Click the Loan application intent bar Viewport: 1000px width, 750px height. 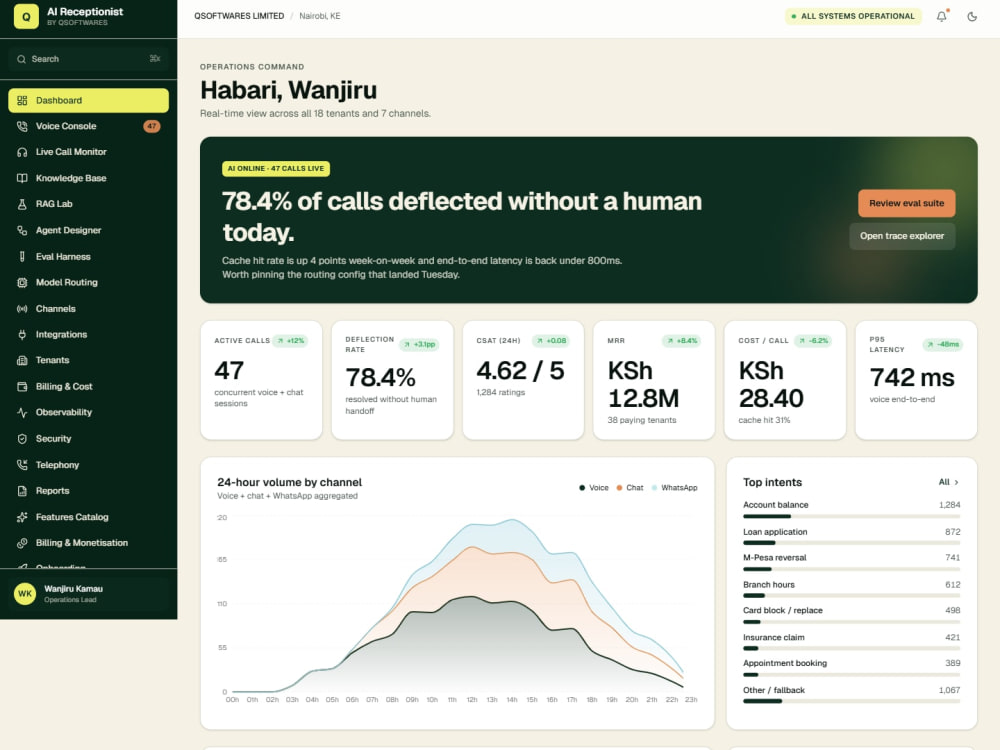coord(851,543)
